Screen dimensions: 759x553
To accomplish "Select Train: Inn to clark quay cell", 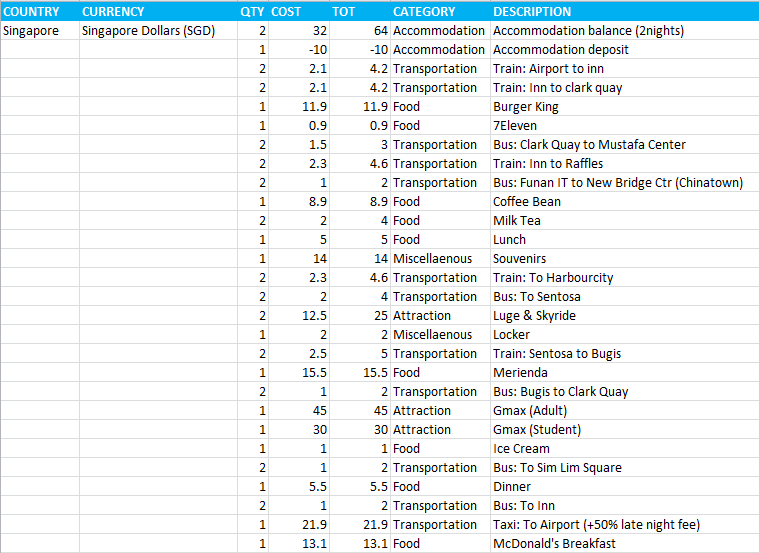I will coord(624,88).
